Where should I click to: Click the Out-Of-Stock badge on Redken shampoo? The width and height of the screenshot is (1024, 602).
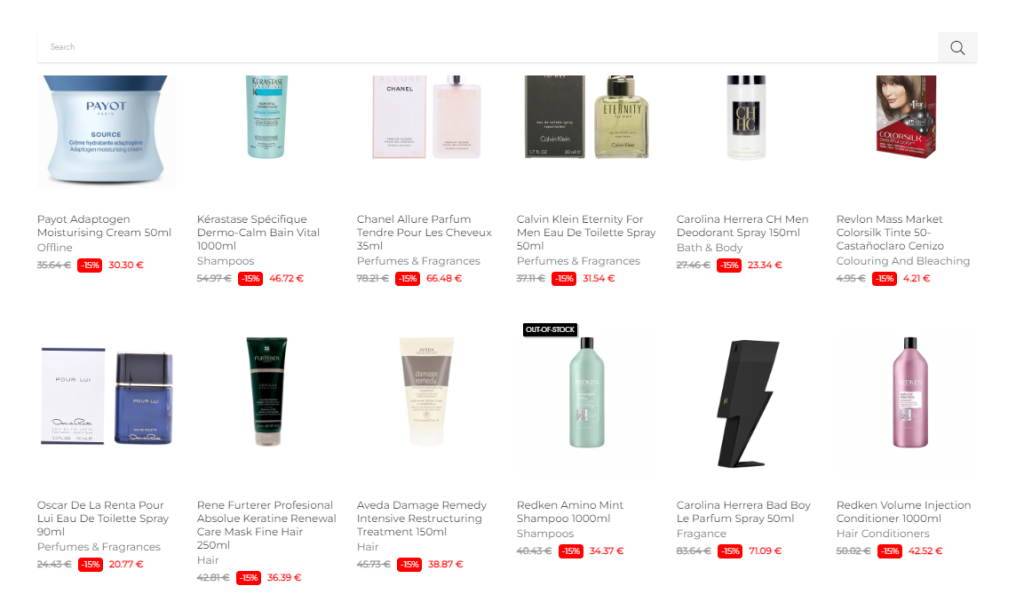click(x=550, y=330)
